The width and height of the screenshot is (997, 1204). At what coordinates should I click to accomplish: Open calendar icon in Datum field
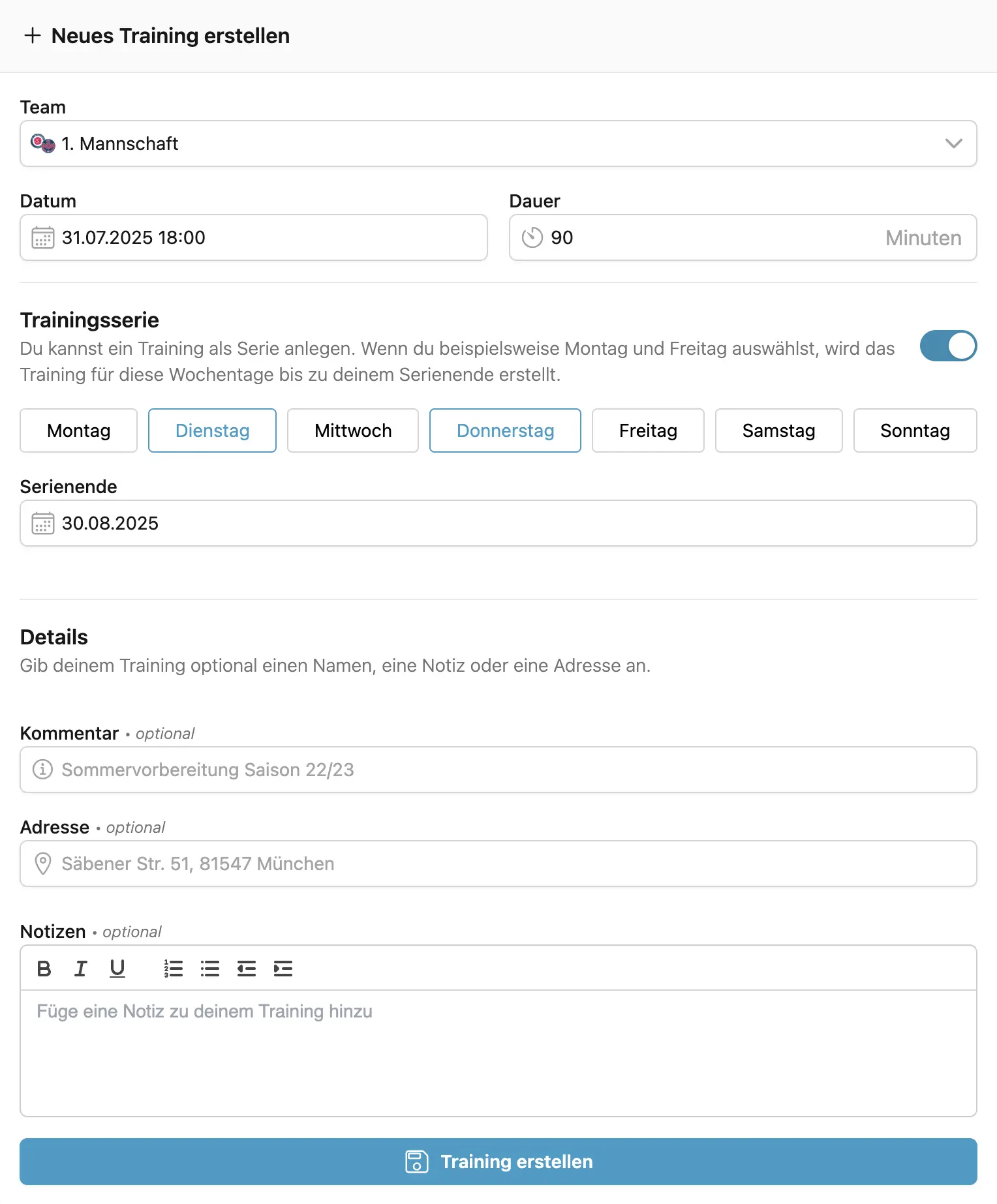click(x=43, y=237)
